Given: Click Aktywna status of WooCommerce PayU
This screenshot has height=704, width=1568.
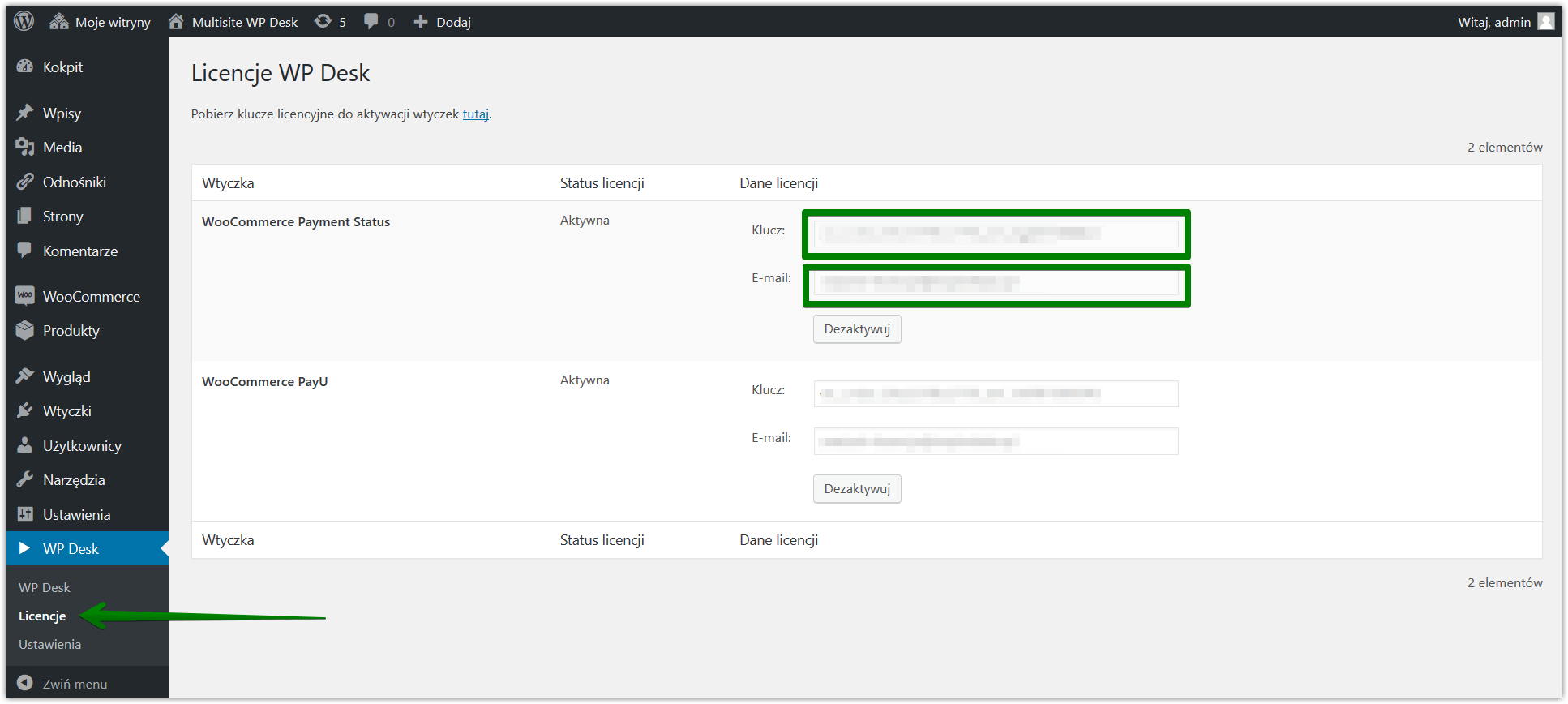Looking at the screenshot, I should pos(585,380).
